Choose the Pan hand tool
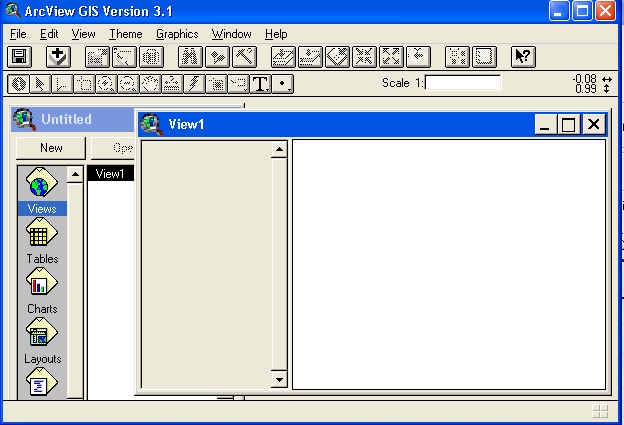The height and width of the screenshot is (425, 624). pyautogui.click(x=150, y=84)
